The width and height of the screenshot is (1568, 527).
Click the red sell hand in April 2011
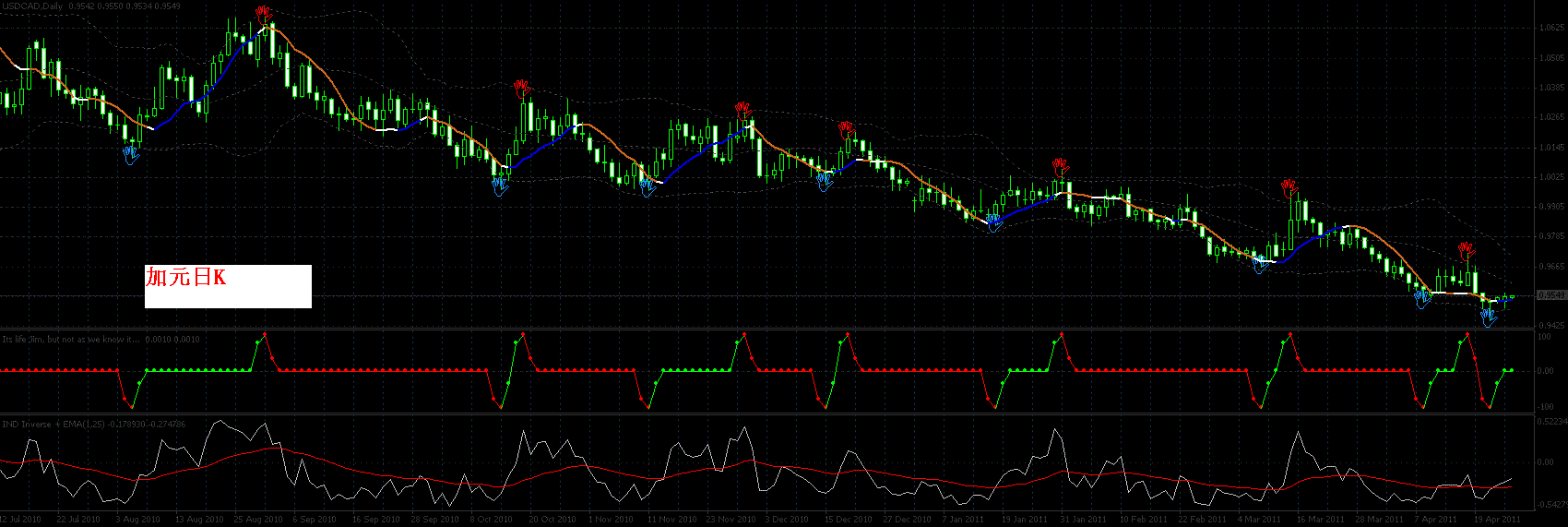(x=1466, y=250)
